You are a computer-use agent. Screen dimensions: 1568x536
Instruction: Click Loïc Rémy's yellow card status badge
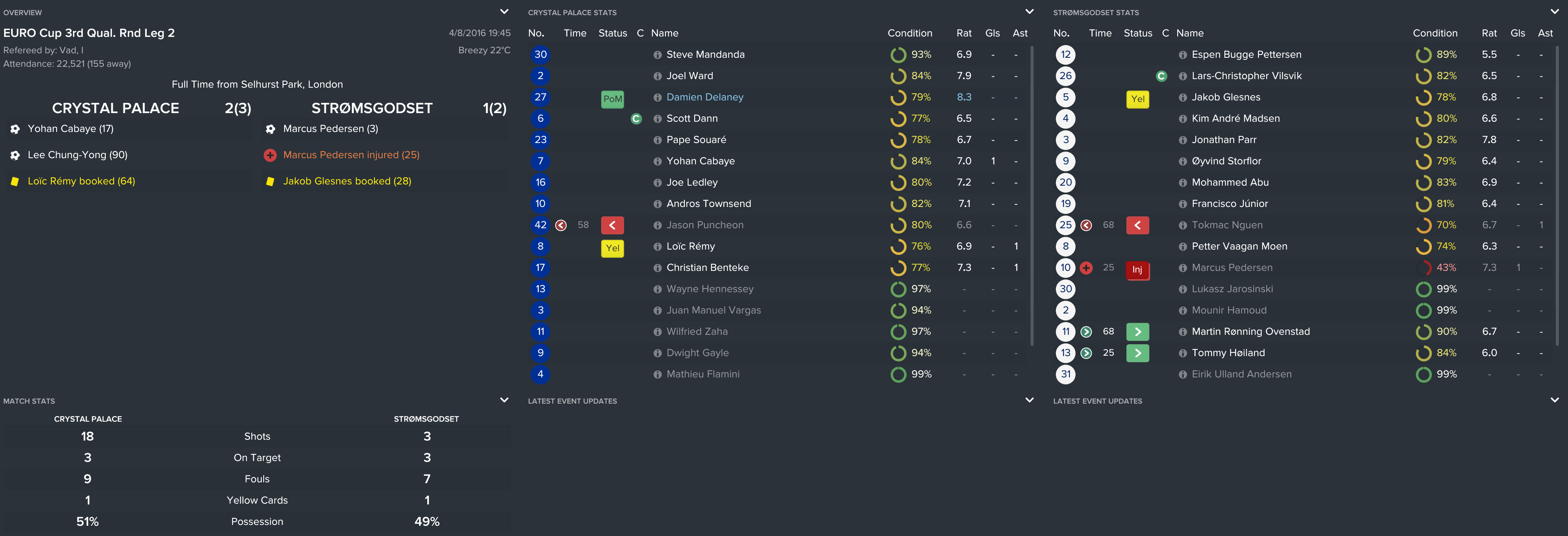(x=612, y=248)
